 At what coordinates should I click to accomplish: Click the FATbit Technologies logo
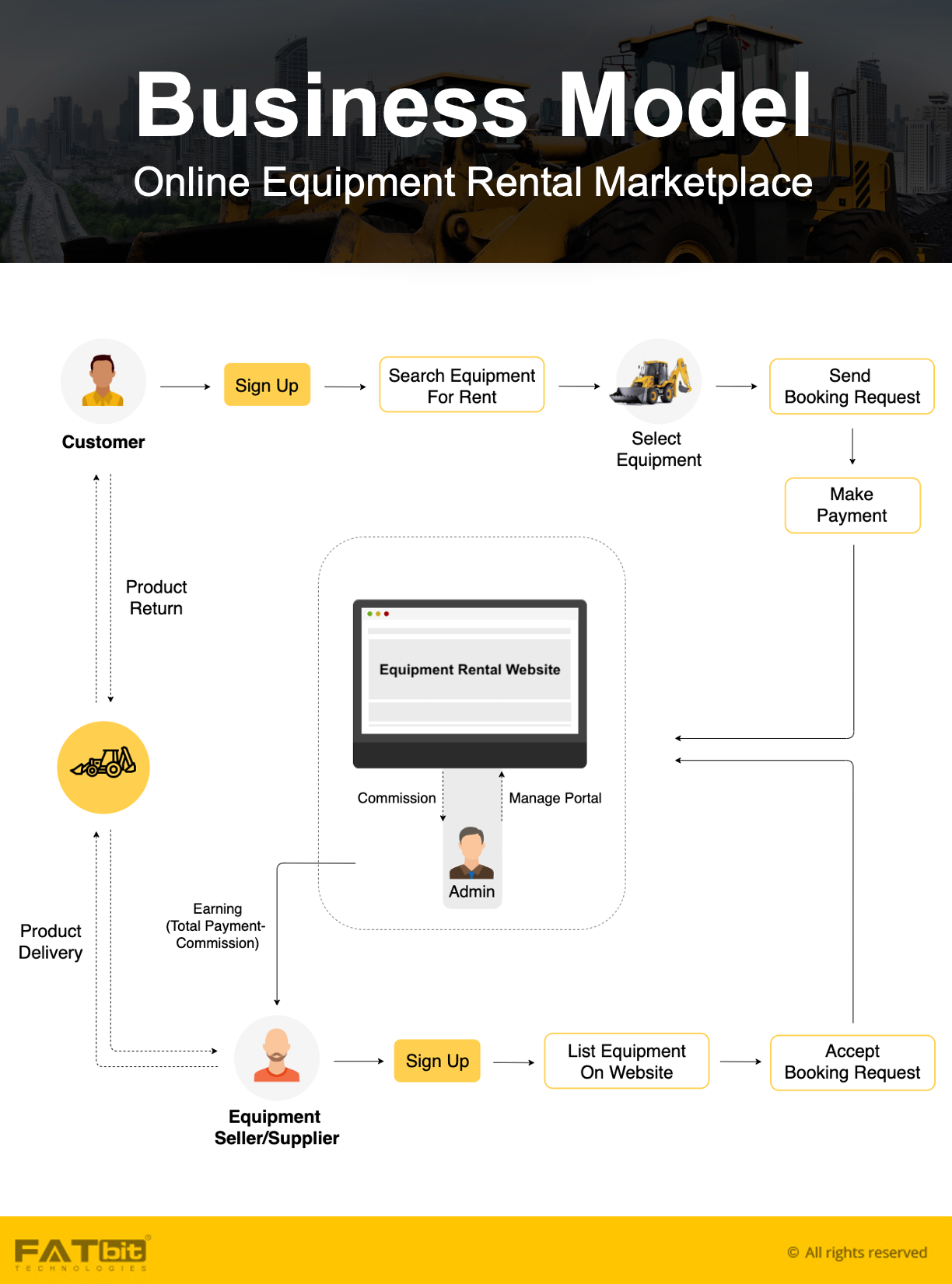82,1252
